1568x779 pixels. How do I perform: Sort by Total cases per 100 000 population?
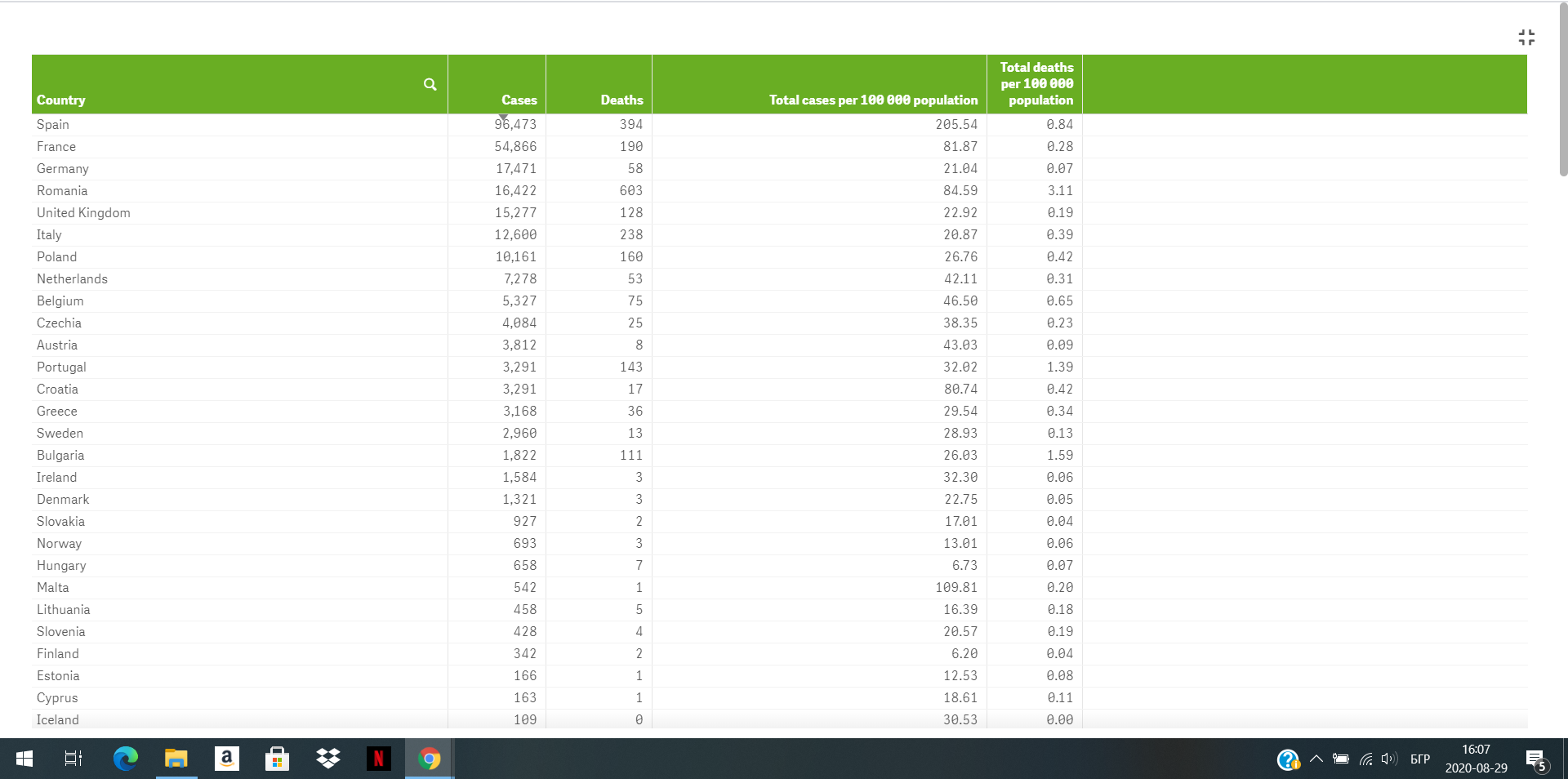[873, 100]
